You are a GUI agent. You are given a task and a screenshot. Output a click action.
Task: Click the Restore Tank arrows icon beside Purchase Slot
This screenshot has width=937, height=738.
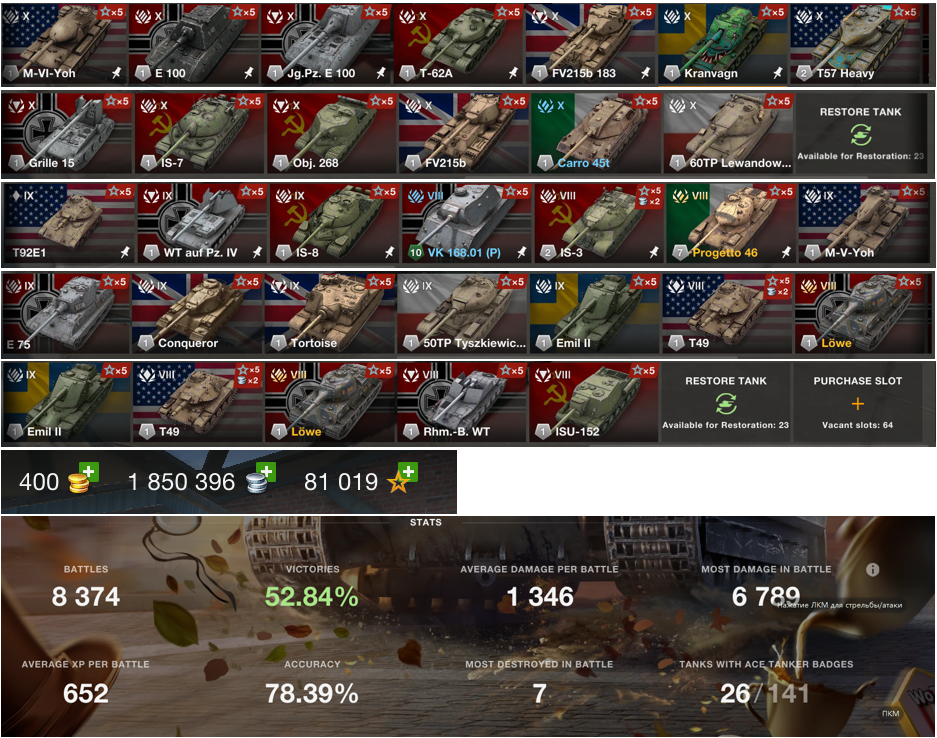click(x=725, y=403)
